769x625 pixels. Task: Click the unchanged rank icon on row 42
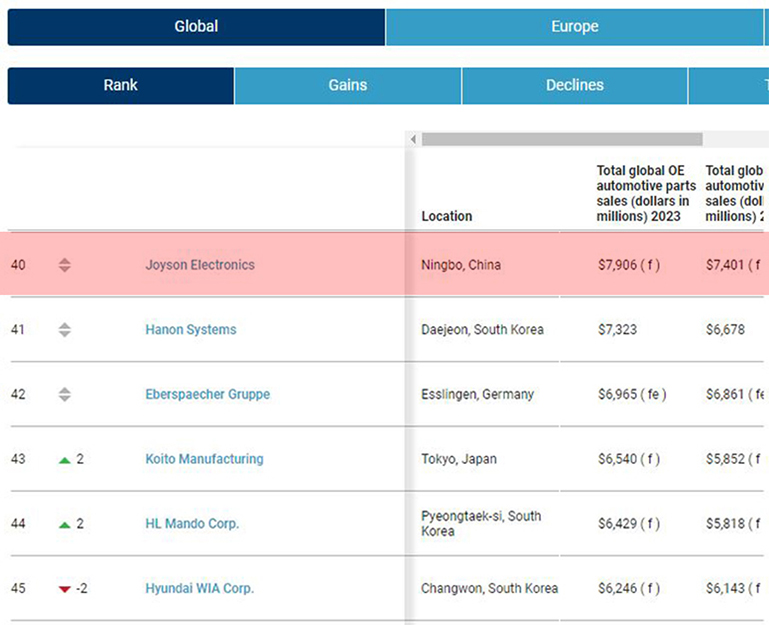point(65,394)
